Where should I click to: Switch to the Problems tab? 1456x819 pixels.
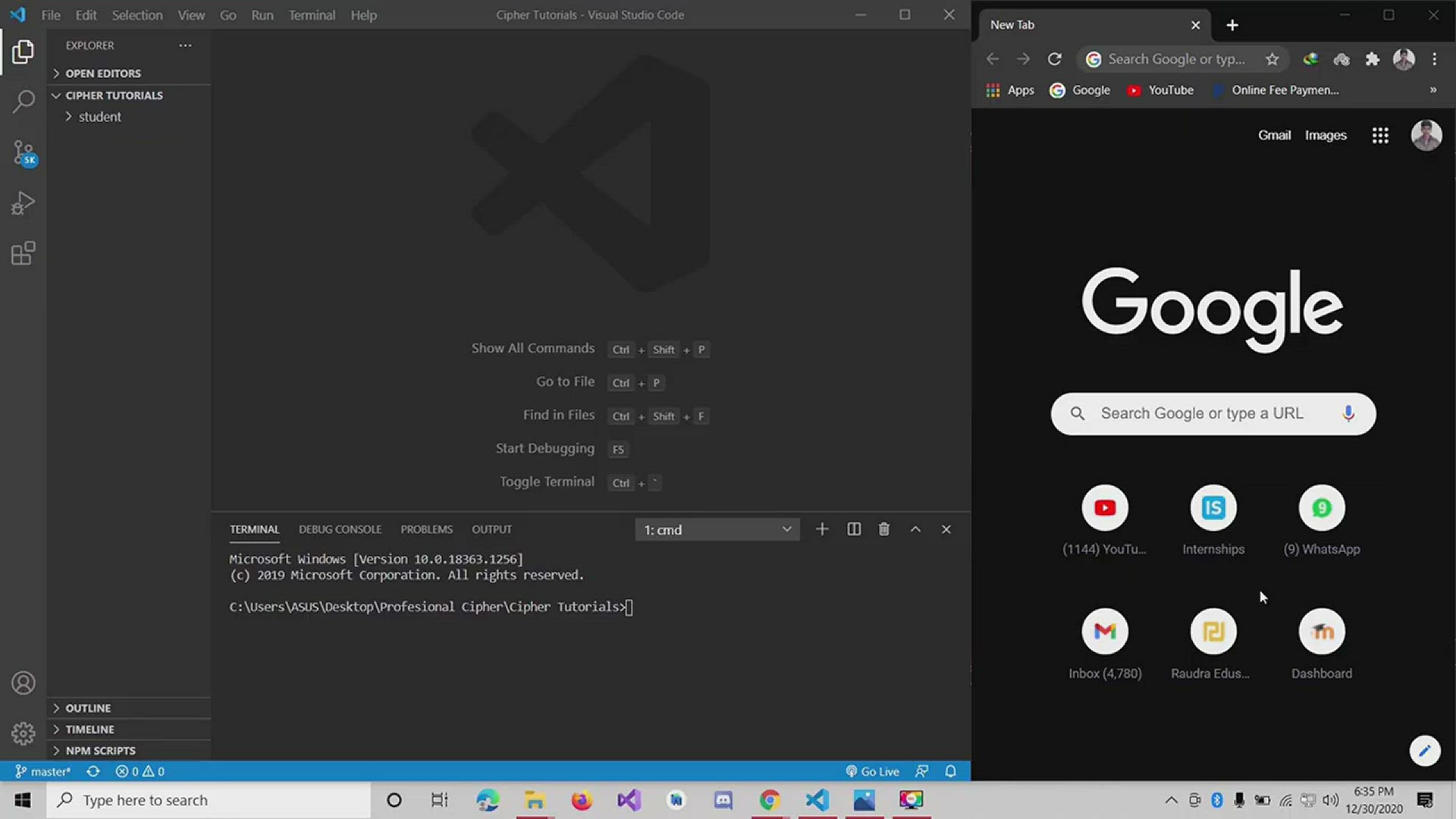pyautogui.click(x=427, y=529)
